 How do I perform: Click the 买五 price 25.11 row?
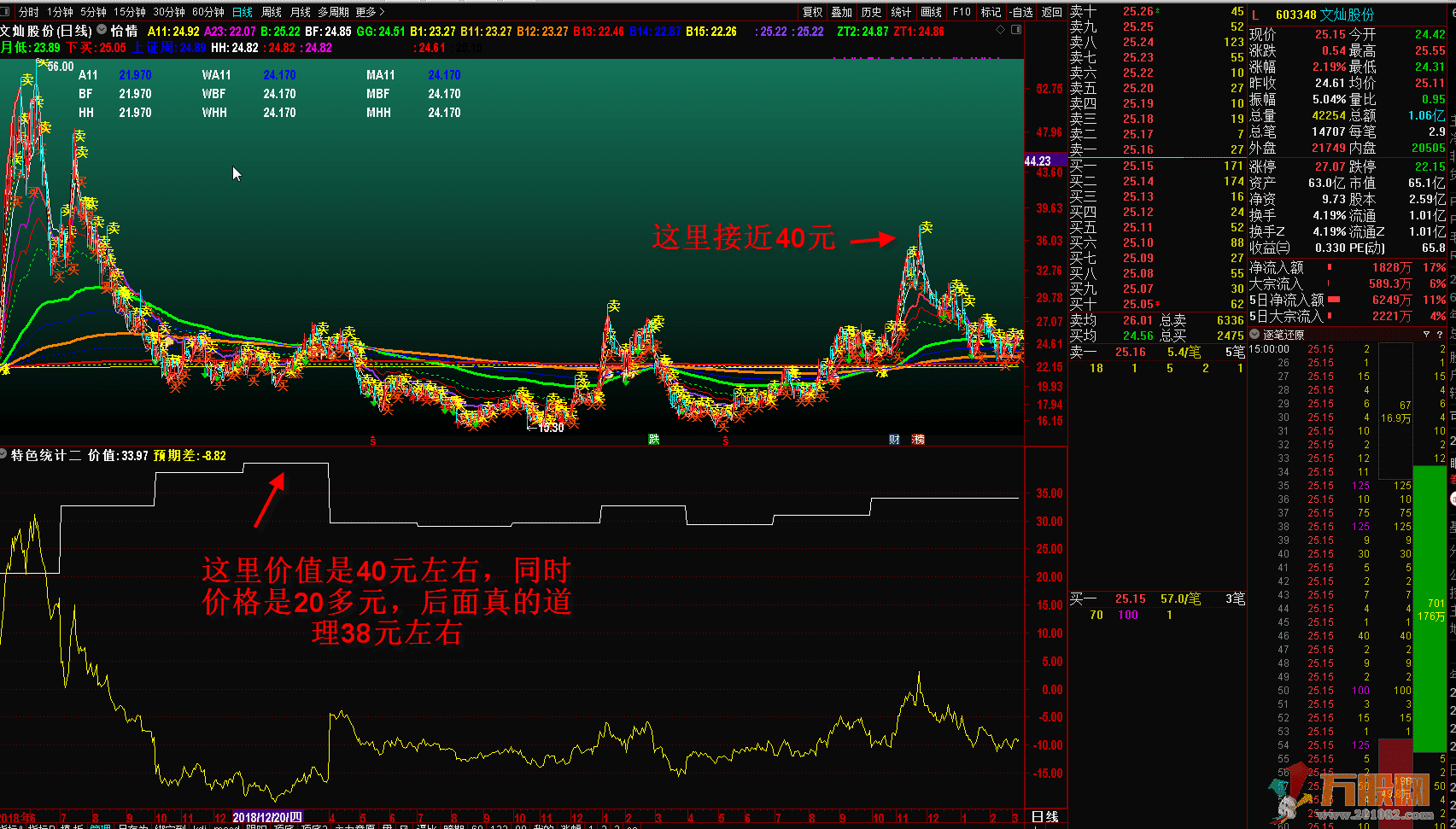pos(1157,227)
